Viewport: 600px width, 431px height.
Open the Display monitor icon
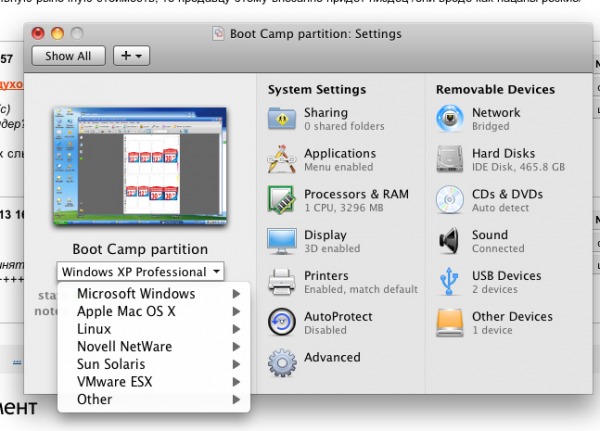[x=282, y=241]
